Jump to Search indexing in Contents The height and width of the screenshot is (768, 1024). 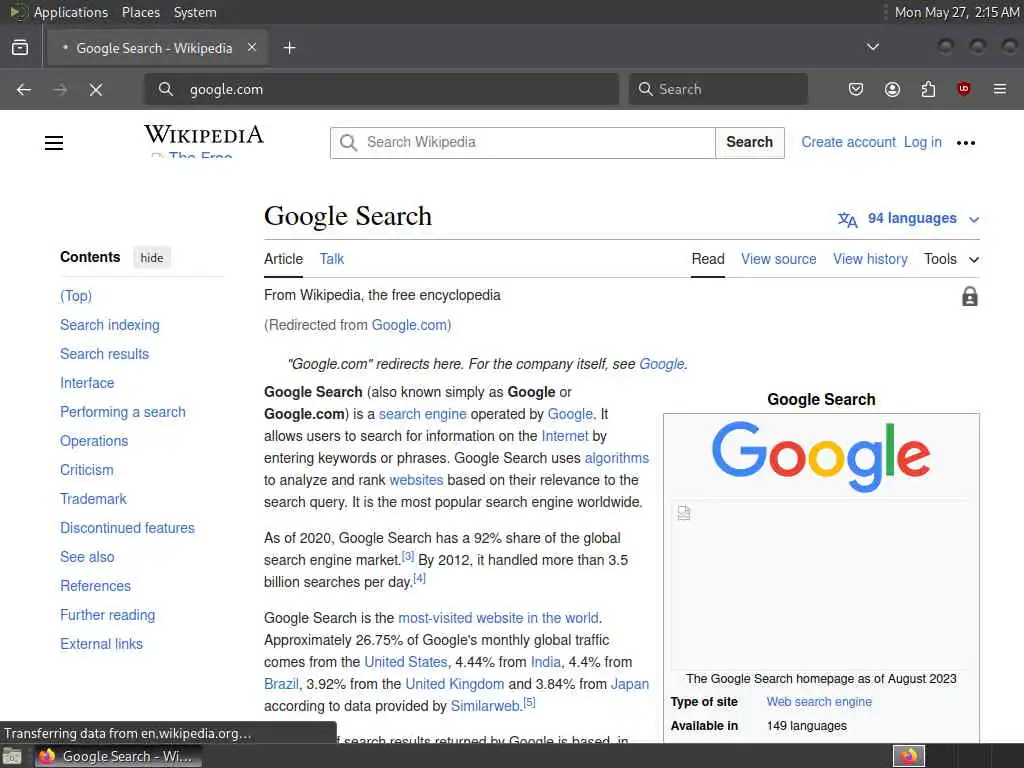pos(110,325)
